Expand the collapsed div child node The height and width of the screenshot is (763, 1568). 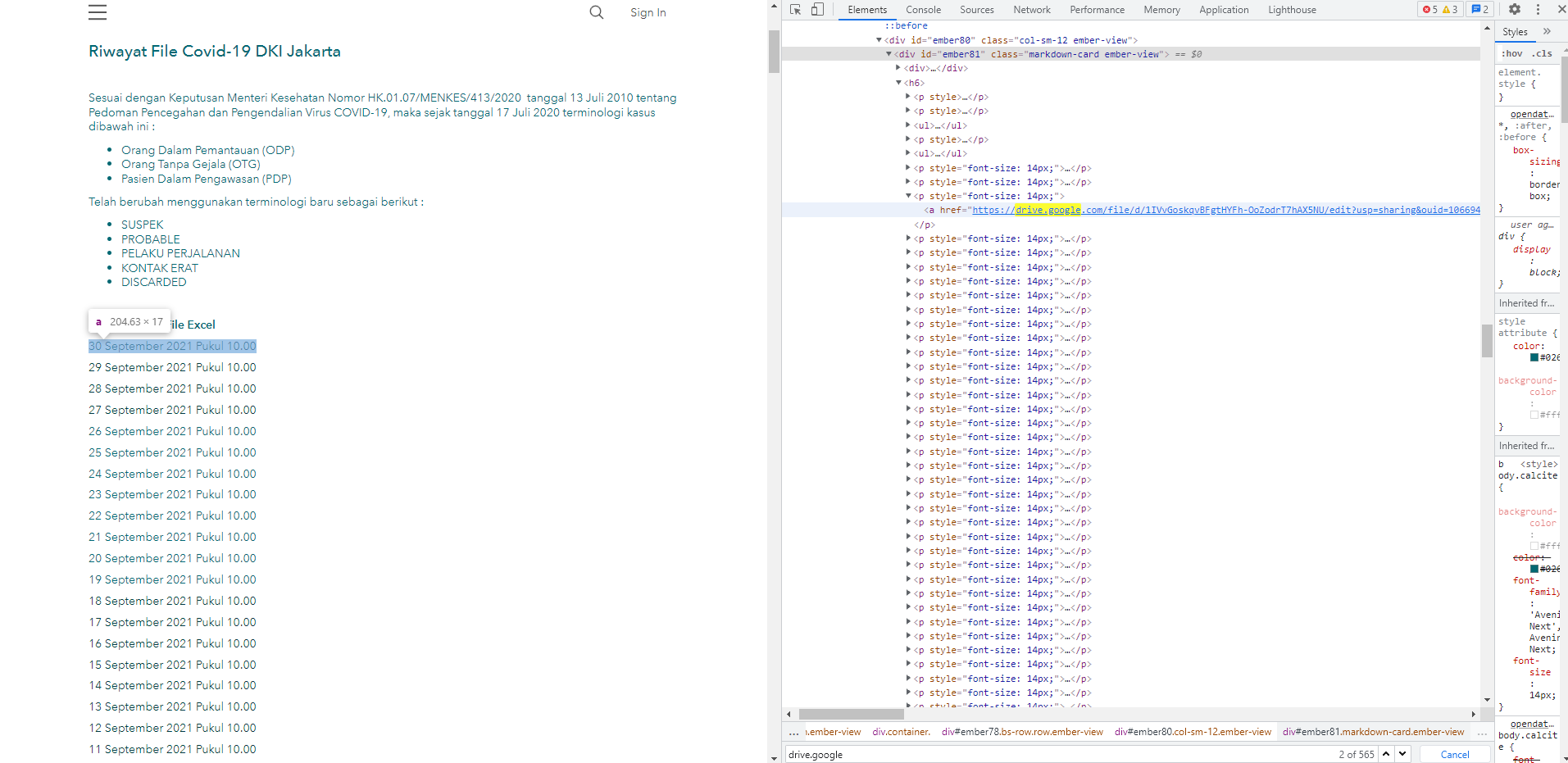coord(898,68)
